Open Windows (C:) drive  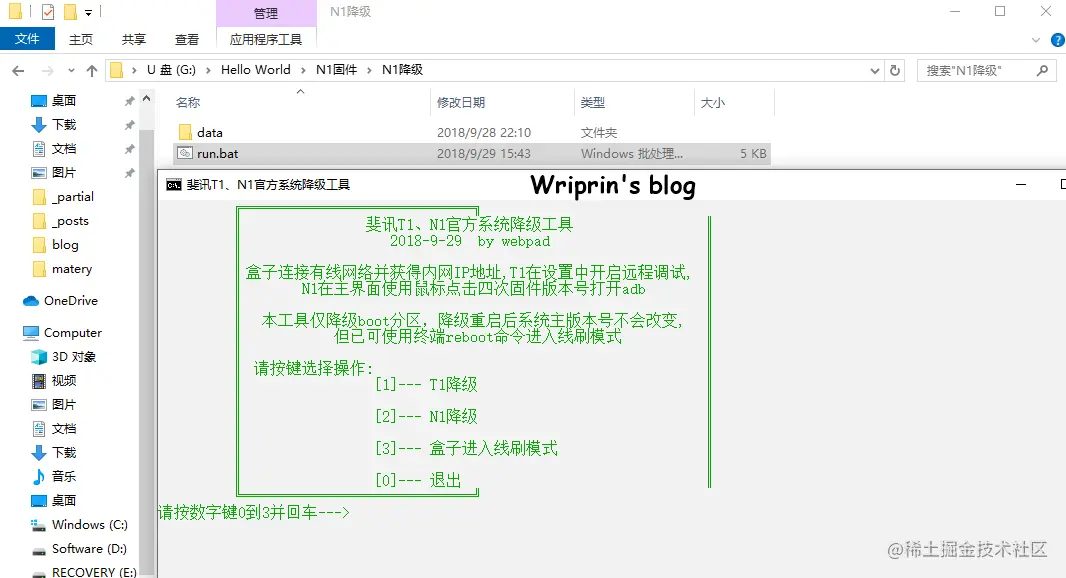tap(89, 524)
